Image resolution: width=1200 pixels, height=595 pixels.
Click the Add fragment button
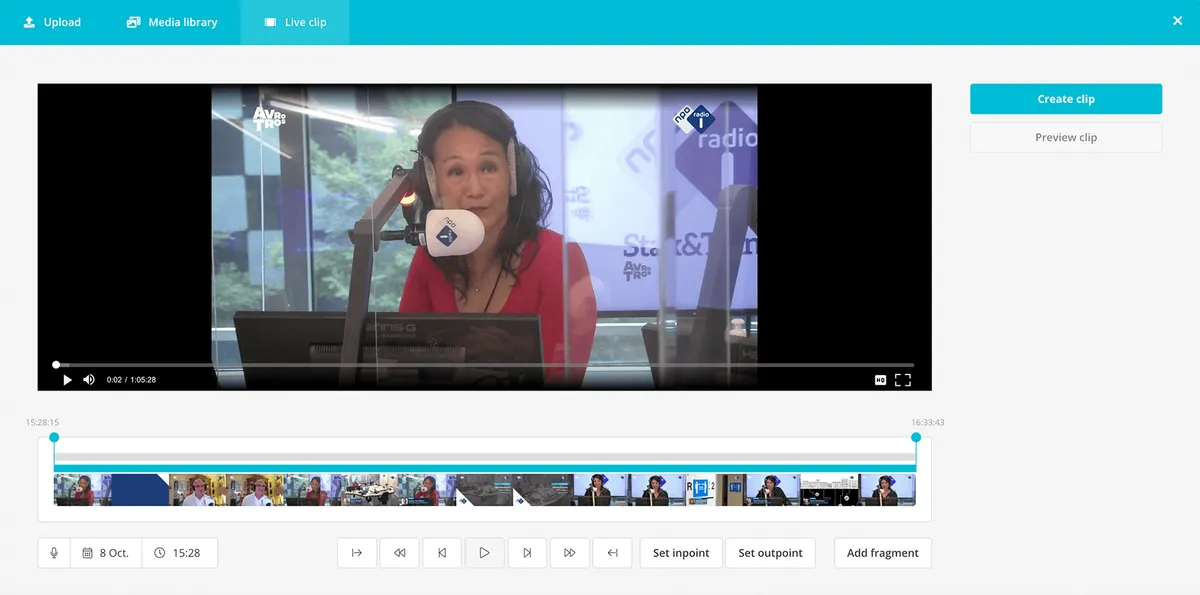[882, 553]
